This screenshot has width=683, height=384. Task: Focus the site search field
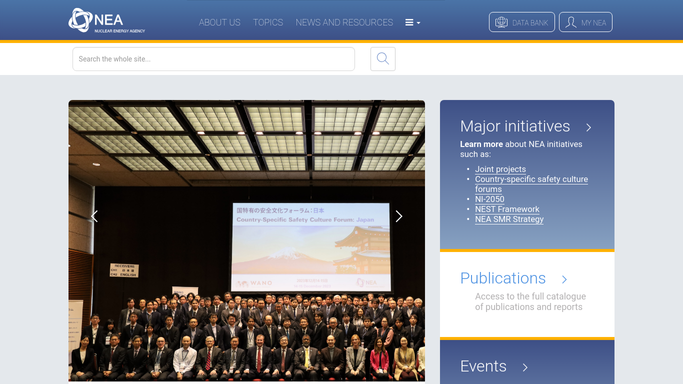coord(213,59)
